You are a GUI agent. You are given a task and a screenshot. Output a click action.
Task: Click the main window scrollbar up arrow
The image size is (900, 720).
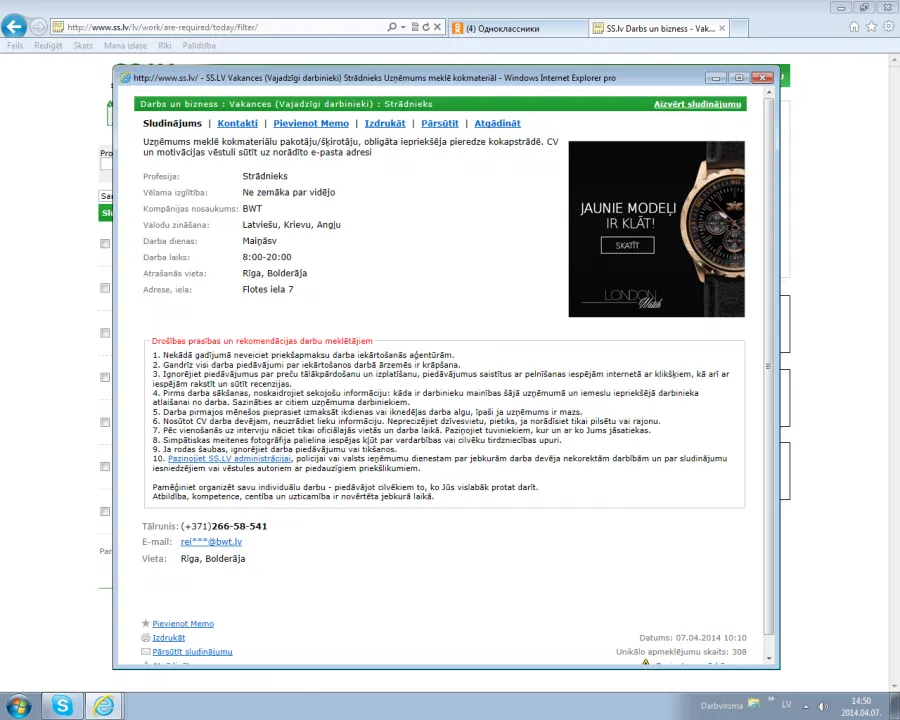click(x=894, y=60)
